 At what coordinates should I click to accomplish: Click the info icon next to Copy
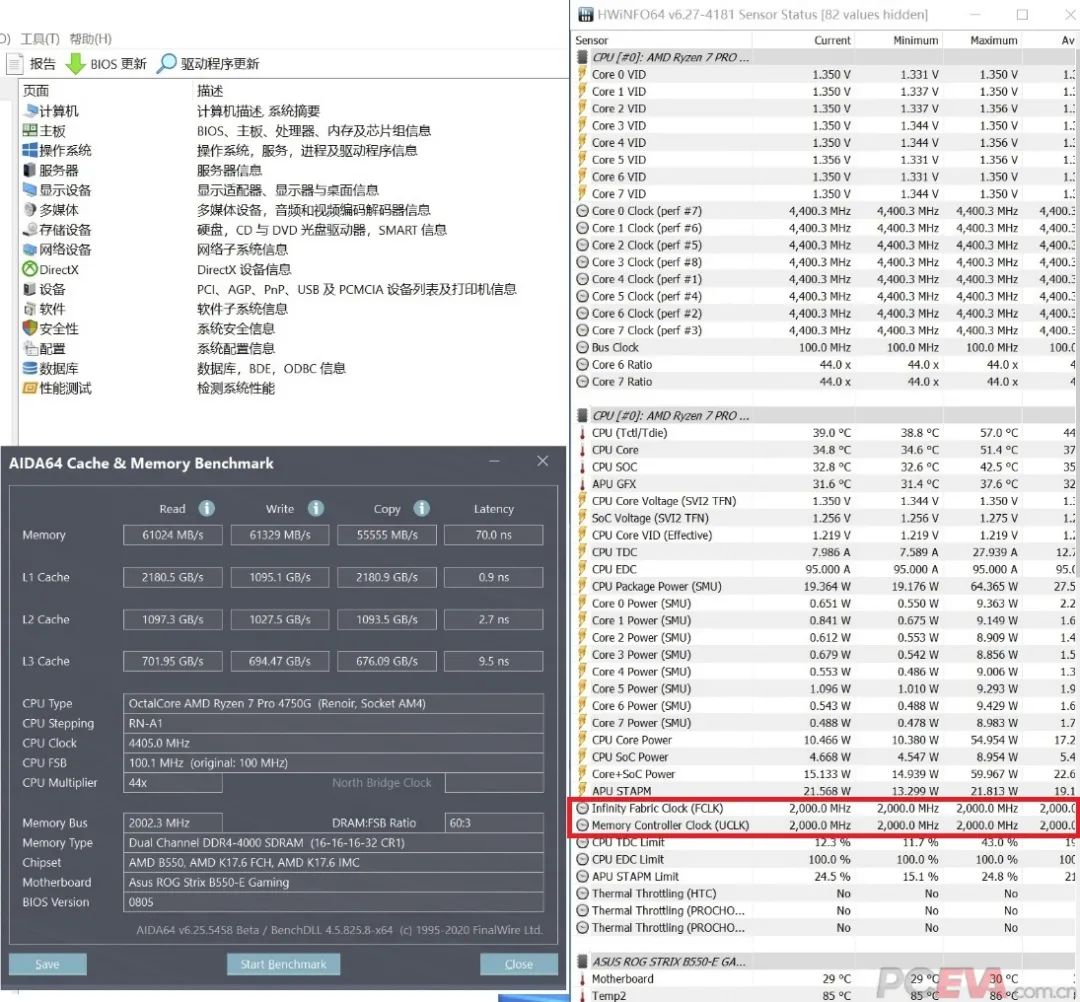pyautogui.click(x=421, y=508)
